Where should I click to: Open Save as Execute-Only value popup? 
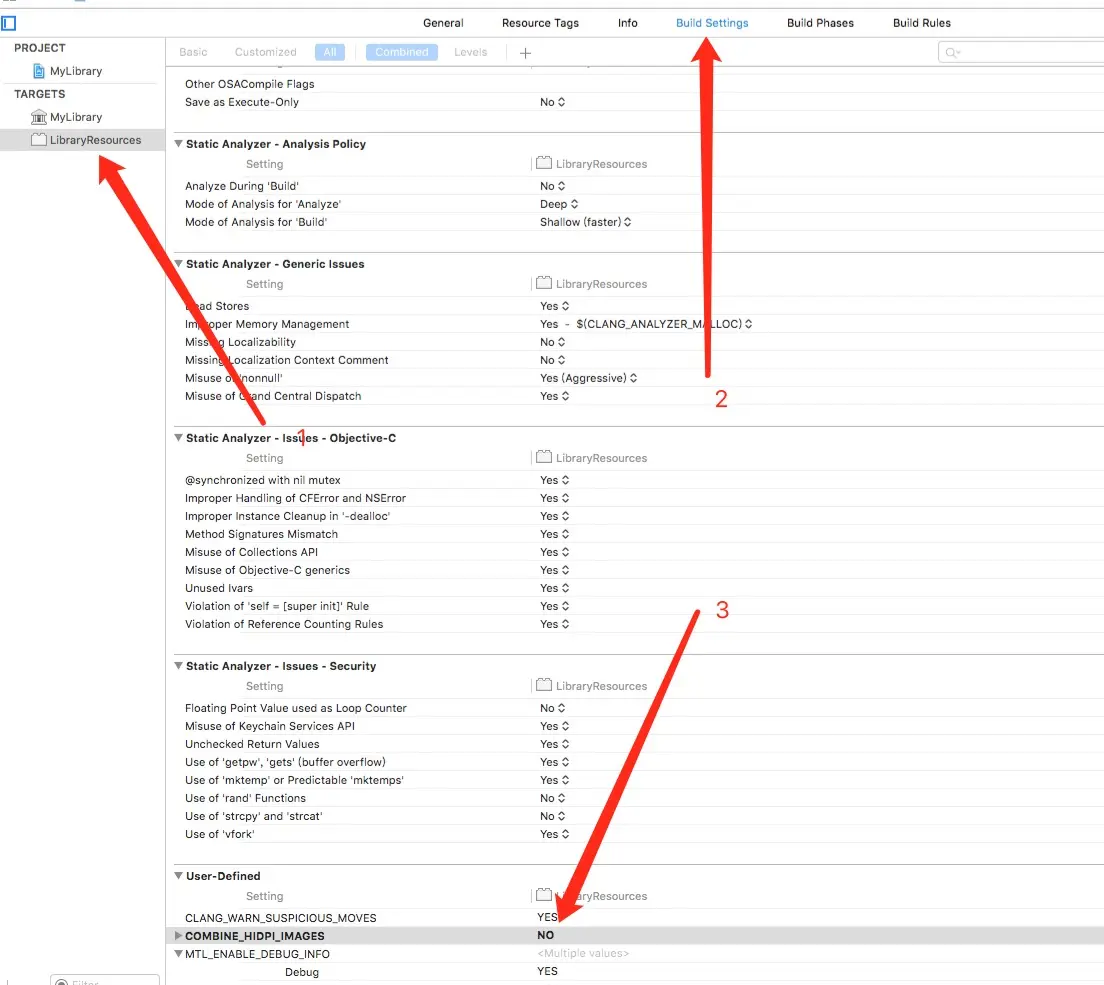552,102
